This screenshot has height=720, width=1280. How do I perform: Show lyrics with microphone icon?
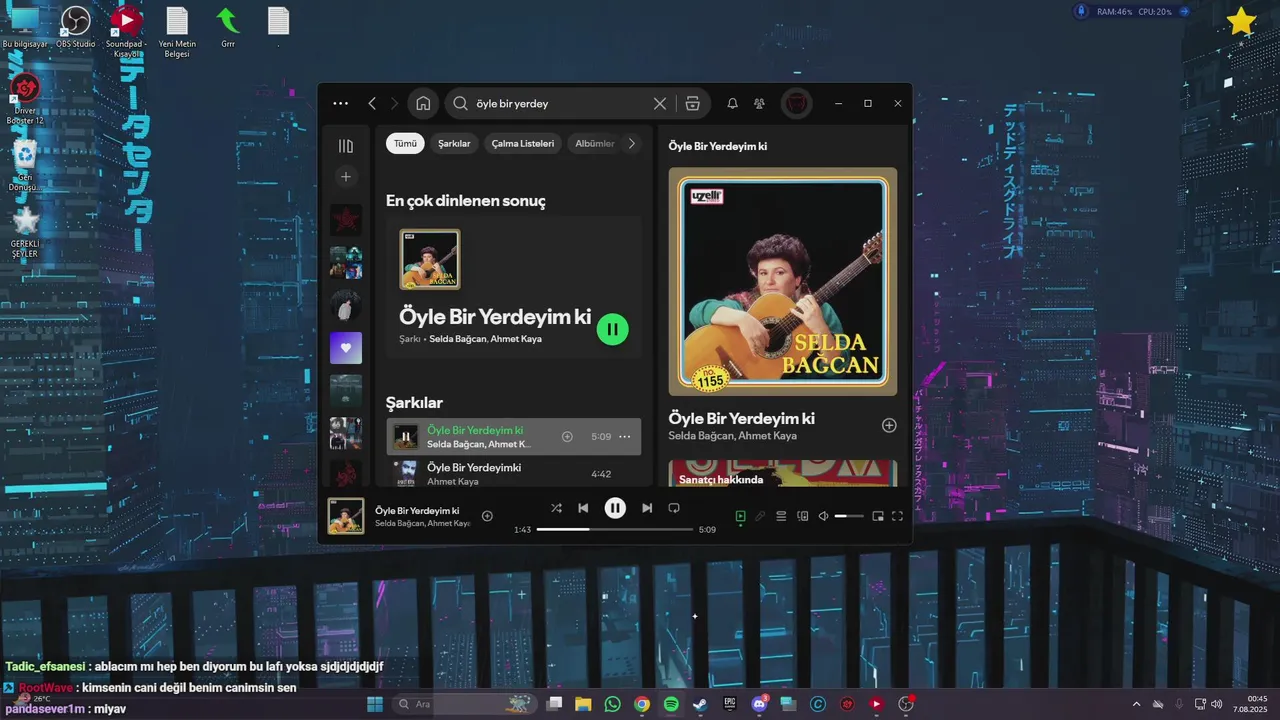click(760, 516)
